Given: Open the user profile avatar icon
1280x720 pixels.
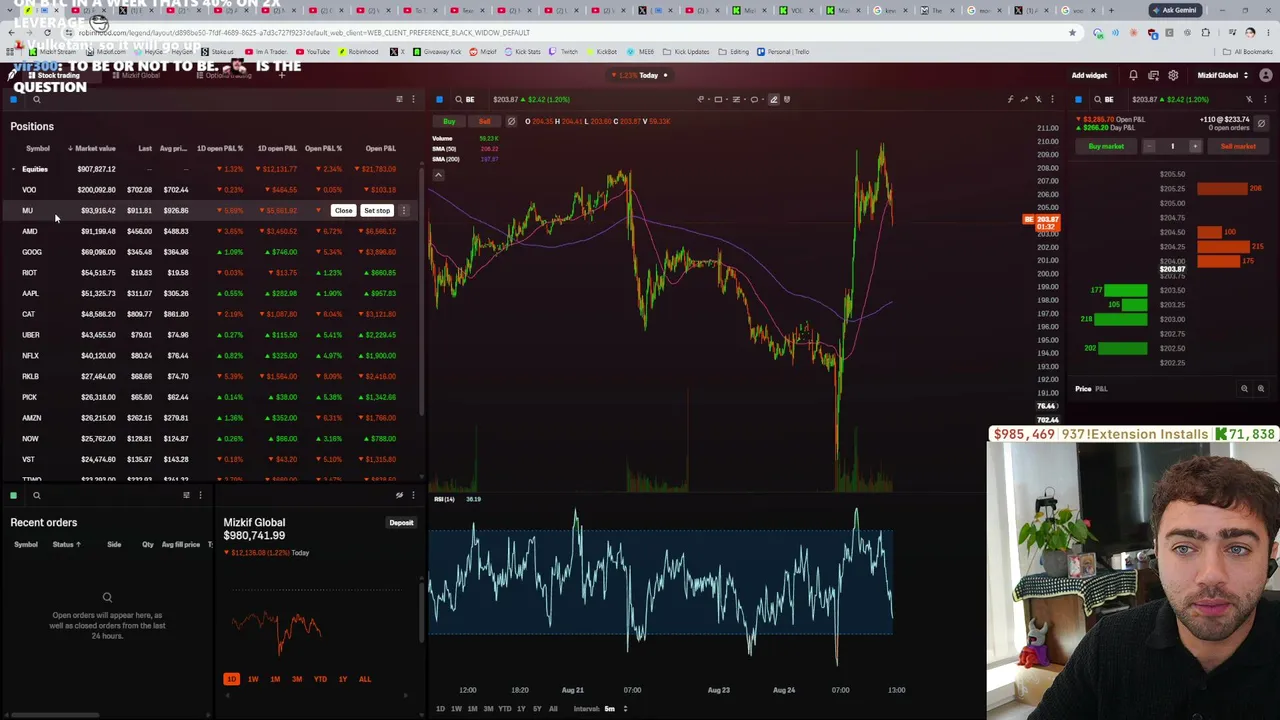Looking at the screenshot, I should 1266,75.
